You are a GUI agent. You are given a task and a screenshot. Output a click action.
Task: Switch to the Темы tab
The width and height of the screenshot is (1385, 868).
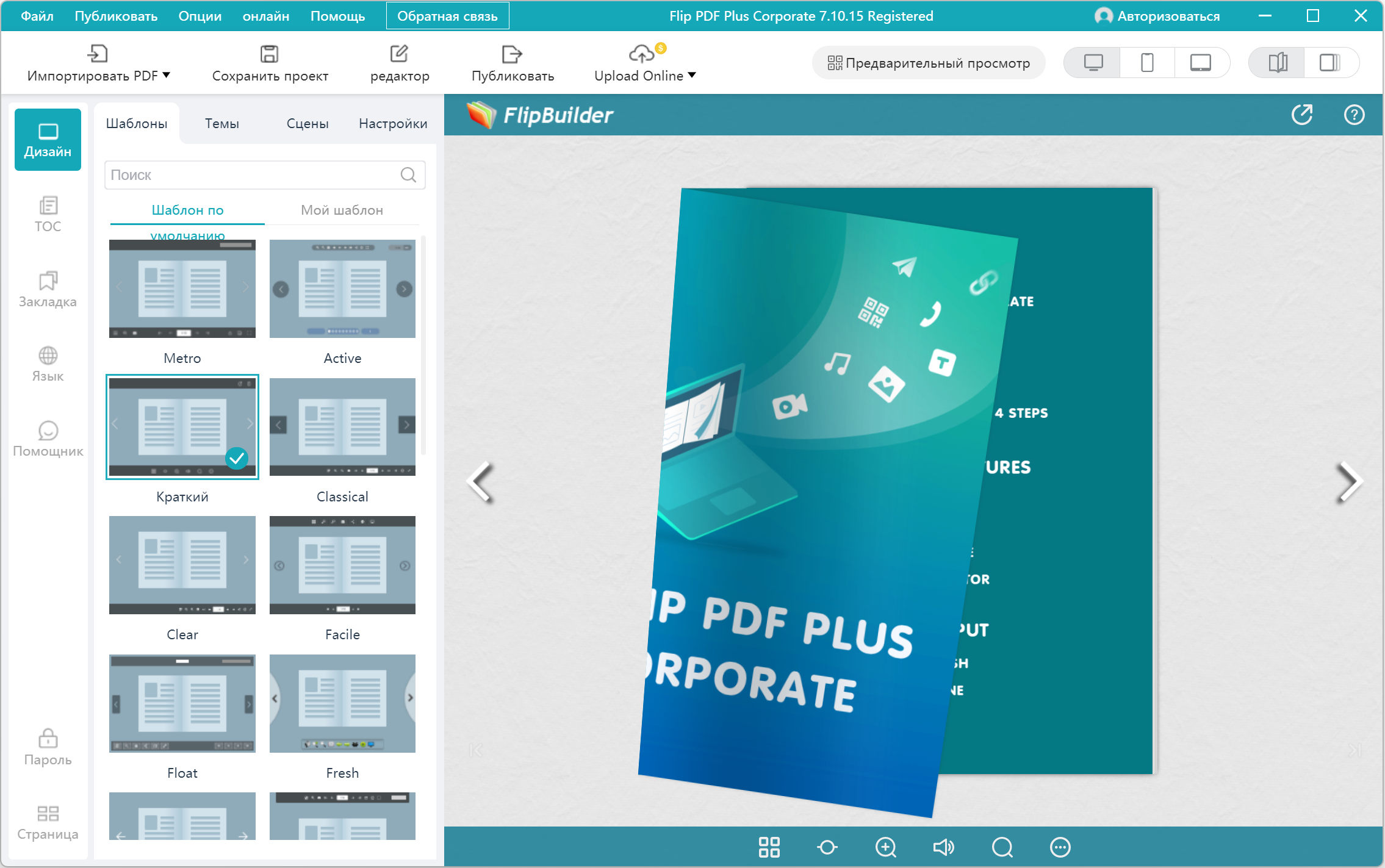[221, 123]
